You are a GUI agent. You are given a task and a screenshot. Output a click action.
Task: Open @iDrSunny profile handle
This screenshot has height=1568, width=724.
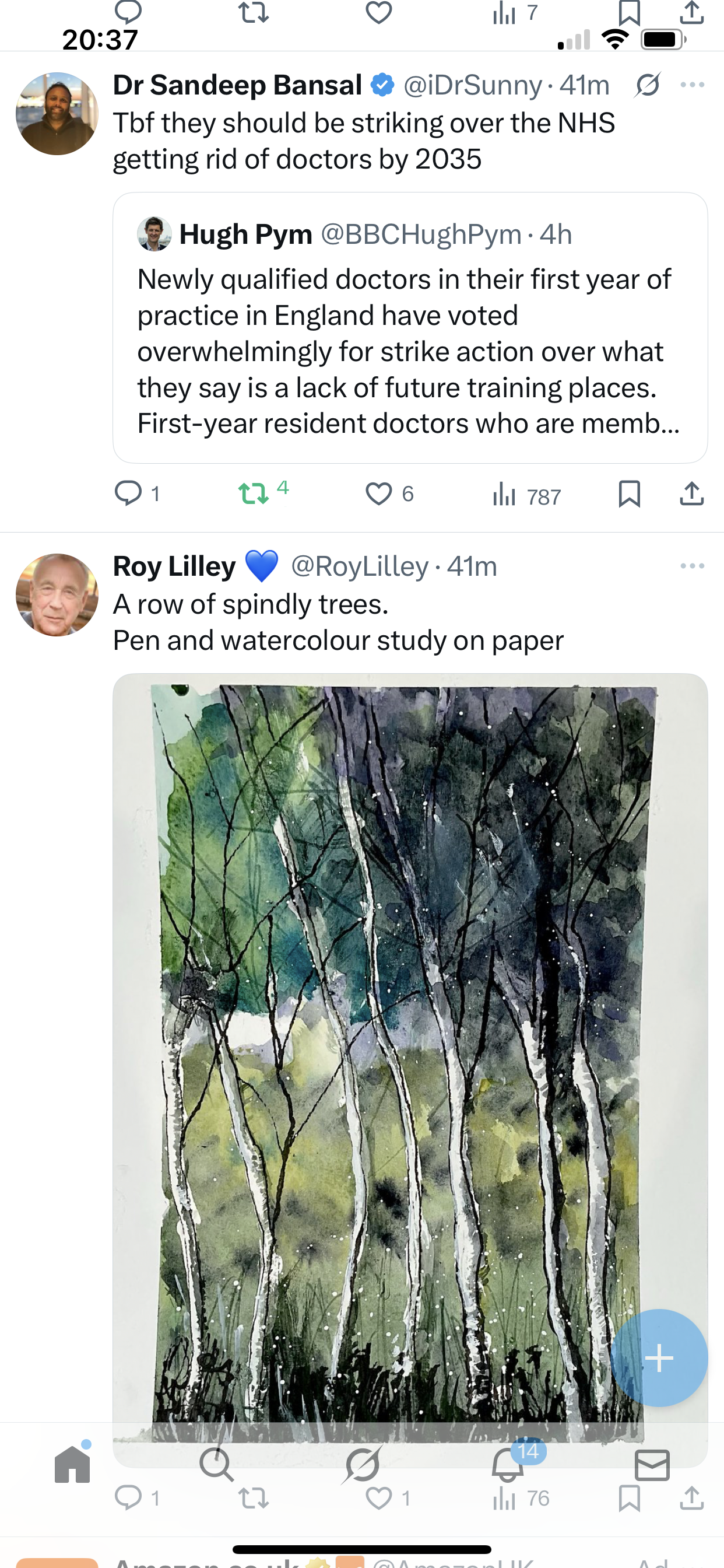pyautogui.click(x=472, y=85)
